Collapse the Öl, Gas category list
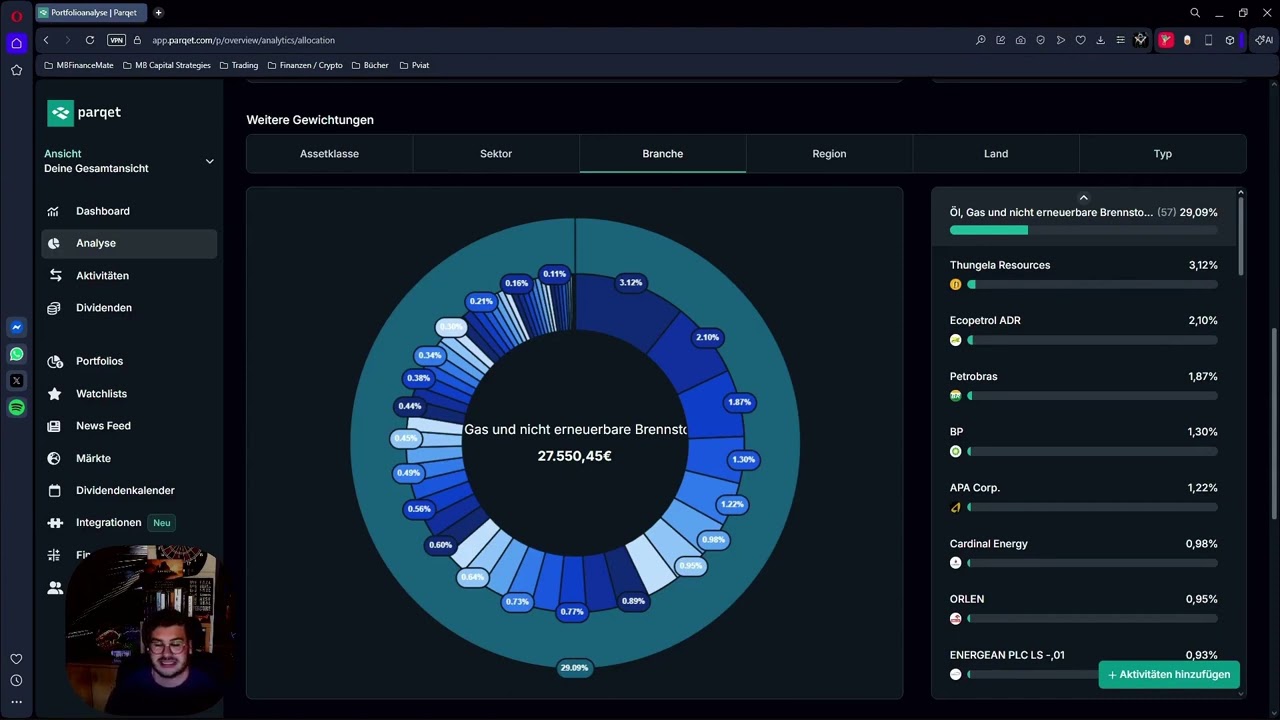Image resolution: width=1280 pixels, height=720 pixels. (1083, 197)
